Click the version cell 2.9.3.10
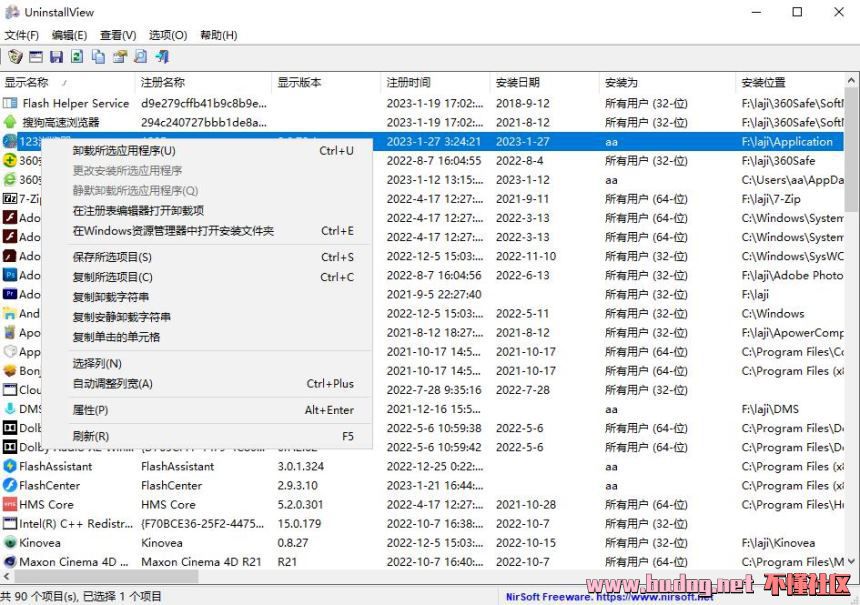The height and width of the screenshot is (605, 860). pos(298,485)
